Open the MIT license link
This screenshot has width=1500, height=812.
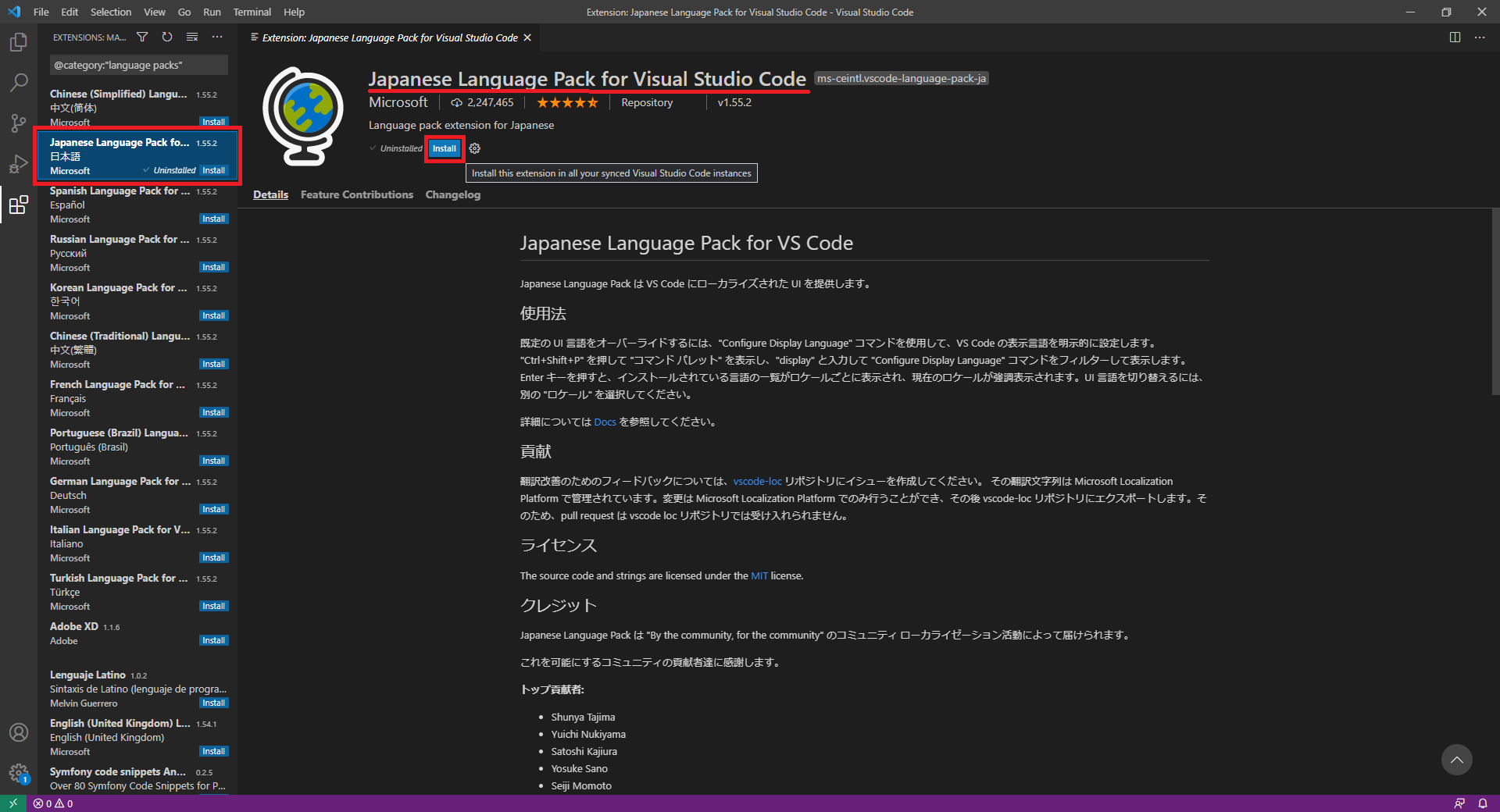click(x=759, y=575)
